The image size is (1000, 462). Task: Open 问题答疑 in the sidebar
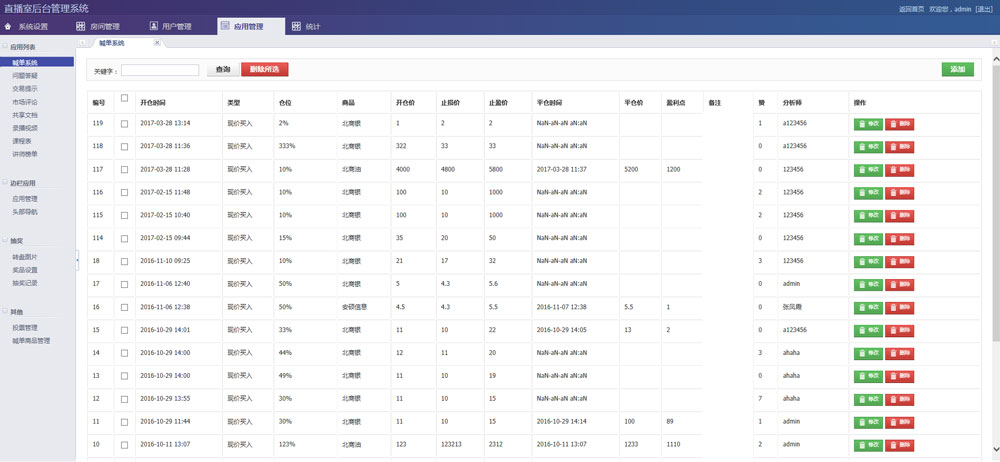[26, 75]
